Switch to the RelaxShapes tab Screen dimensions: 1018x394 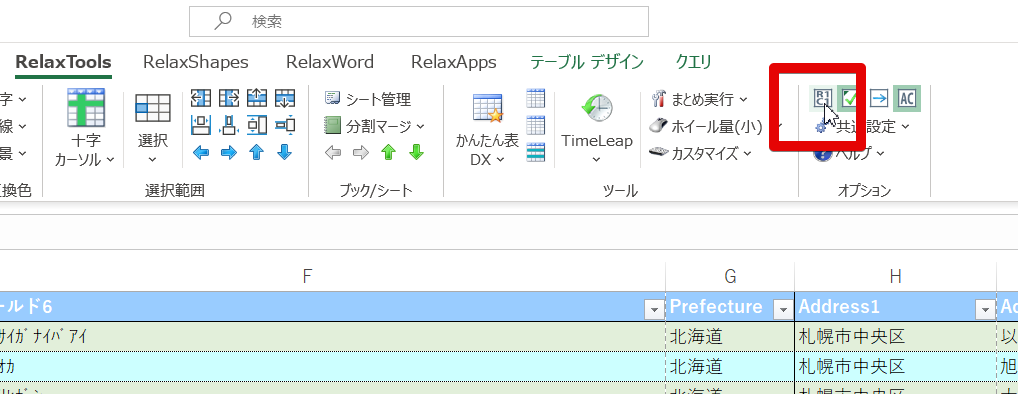[196, 62]
